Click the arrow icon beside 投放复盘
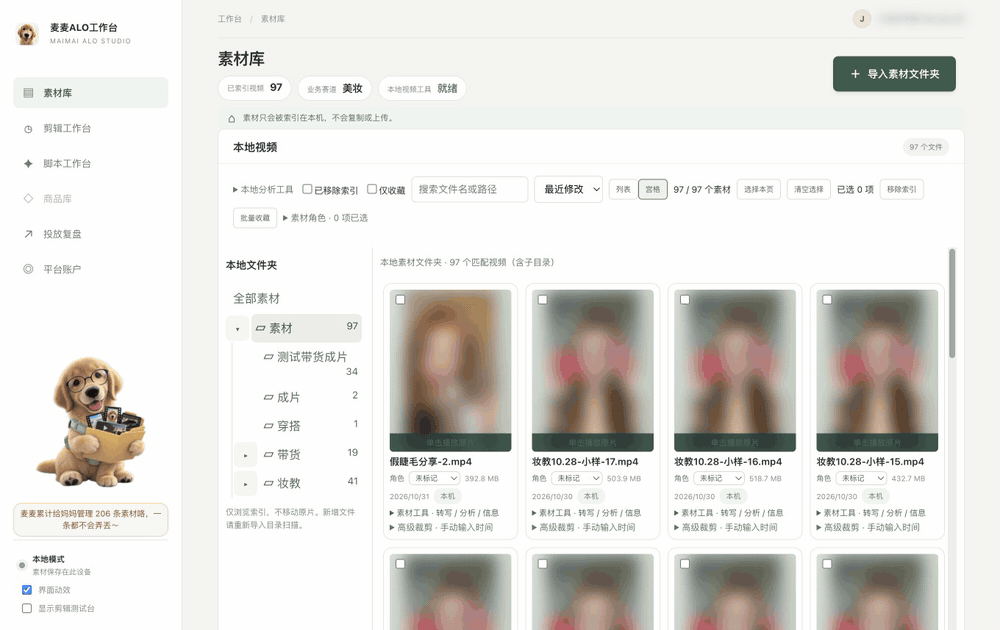This screenshot has height=630, width=1000. pyautogui.click(x=28, y=234)
